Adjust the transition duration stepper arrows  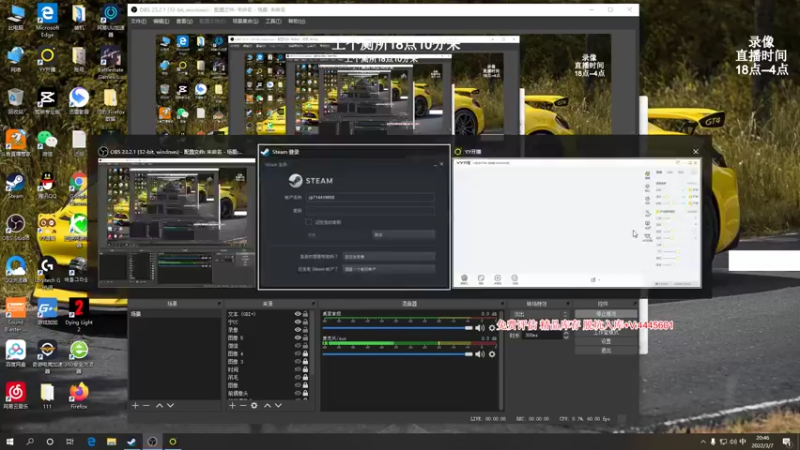pos(565,335)
